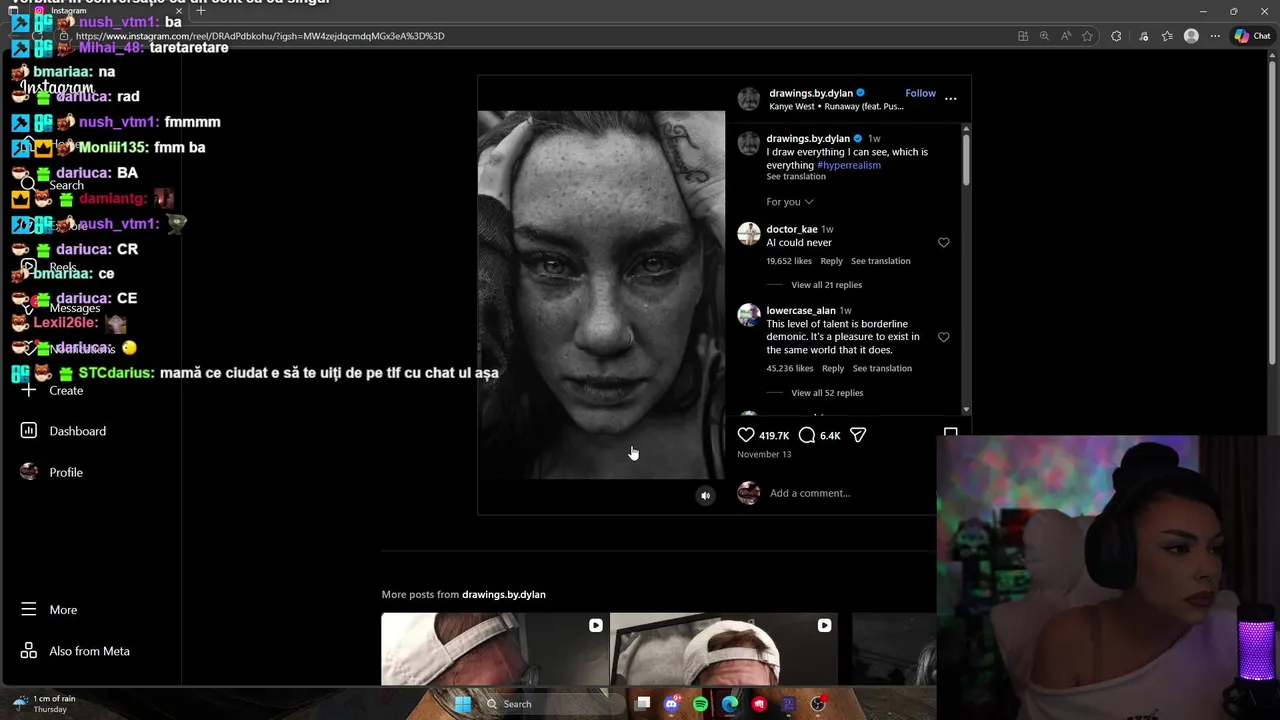Open post options three-dot menu
1280x720 pixels.
[x=950, y=99]
